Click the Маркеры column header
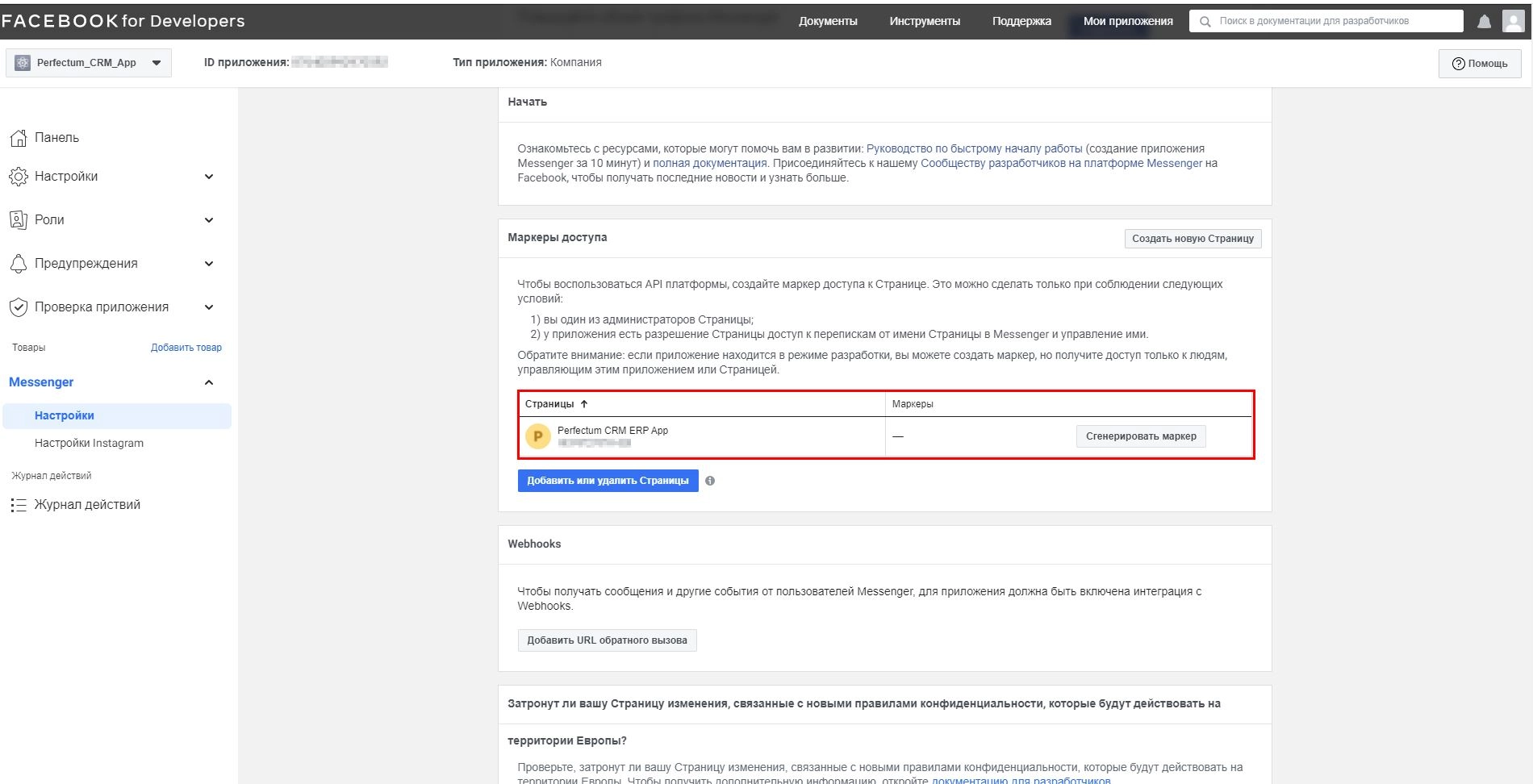Viewport: 1533px width, 784px height. (x=913, y=404)
